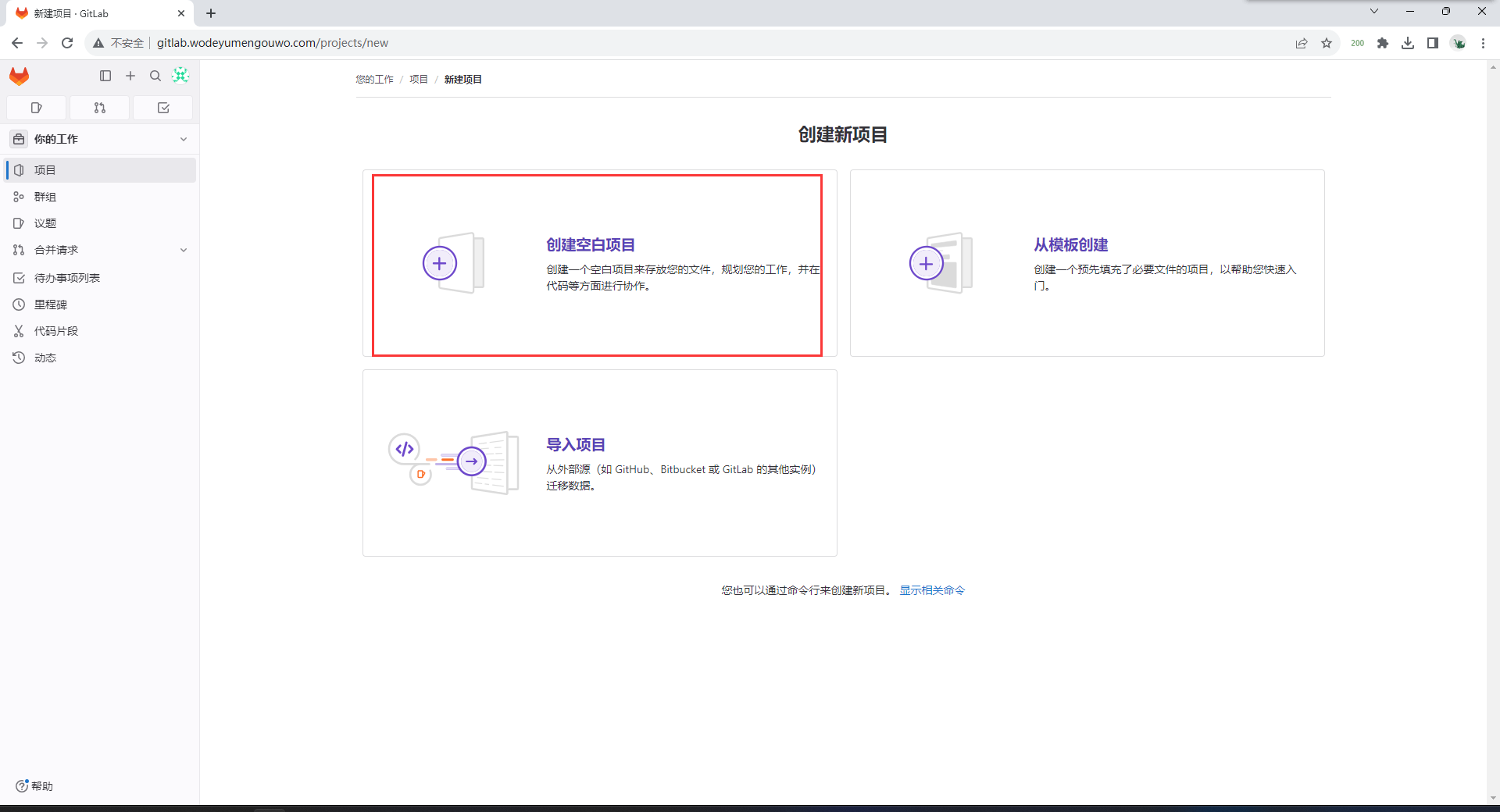Expand the 合并请求 submenu chevron
Screen dimensions: 1500x812
click(x=184, y=250)
